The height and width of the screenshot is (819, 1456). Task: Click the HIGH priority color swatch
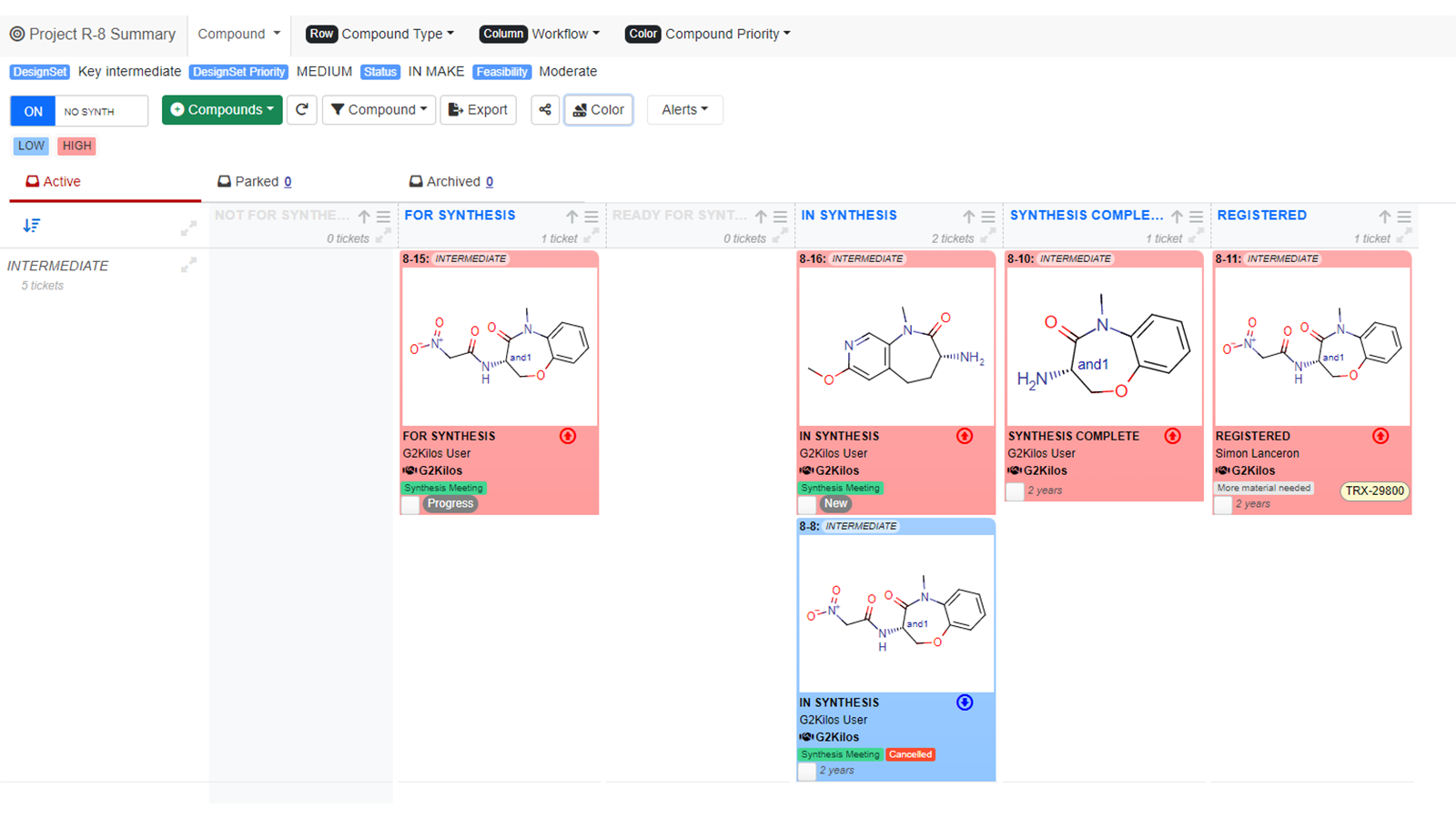point(76,146)
